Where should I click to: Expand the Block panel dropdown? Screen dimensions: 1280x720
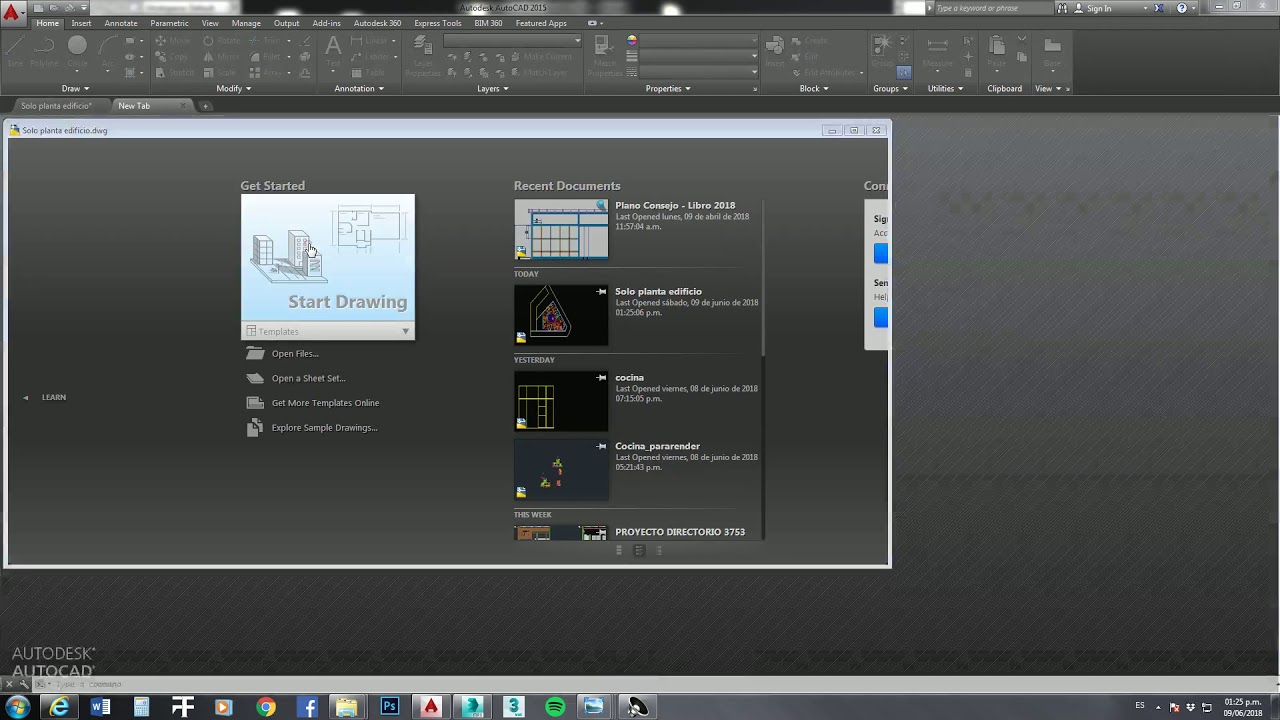[813, 88]
